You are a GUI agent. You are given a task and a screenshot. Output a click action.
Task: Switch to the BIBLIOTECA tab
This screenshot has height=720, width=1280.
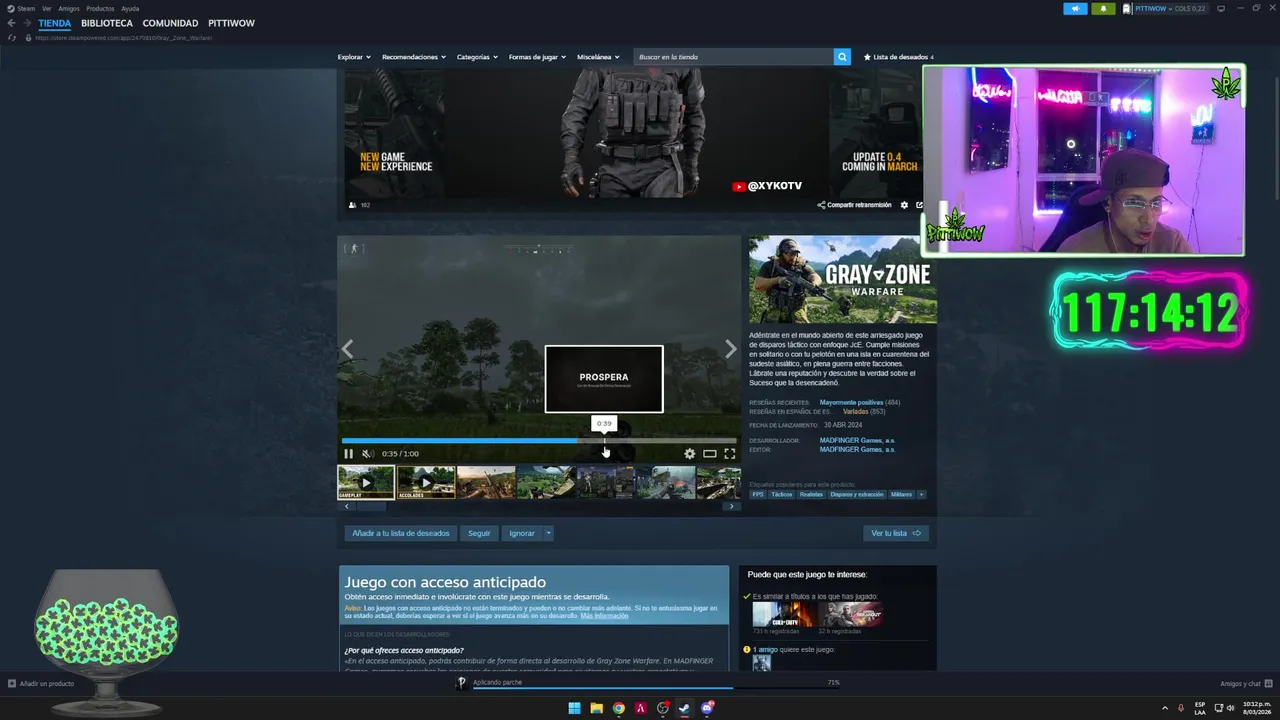107,23
